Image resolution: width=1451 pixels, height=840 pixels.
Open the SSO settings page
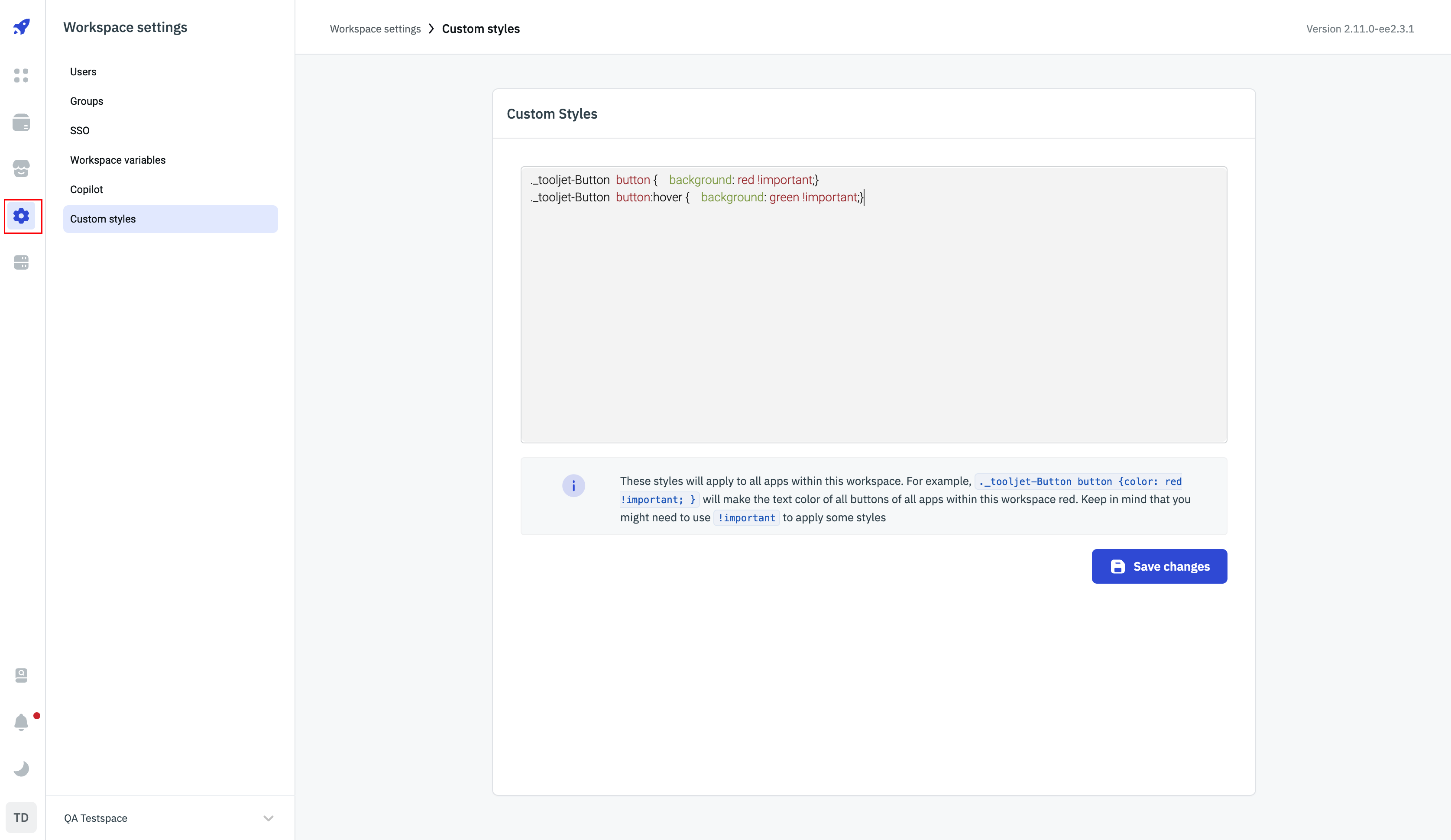[79, 131]
